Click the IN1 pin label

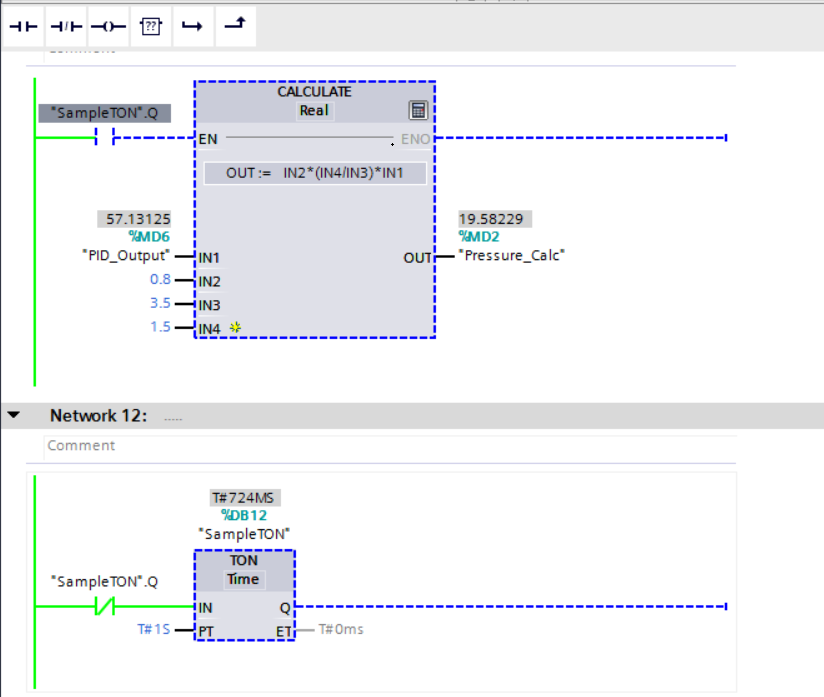pyautogui.click(x=209, y=258)
